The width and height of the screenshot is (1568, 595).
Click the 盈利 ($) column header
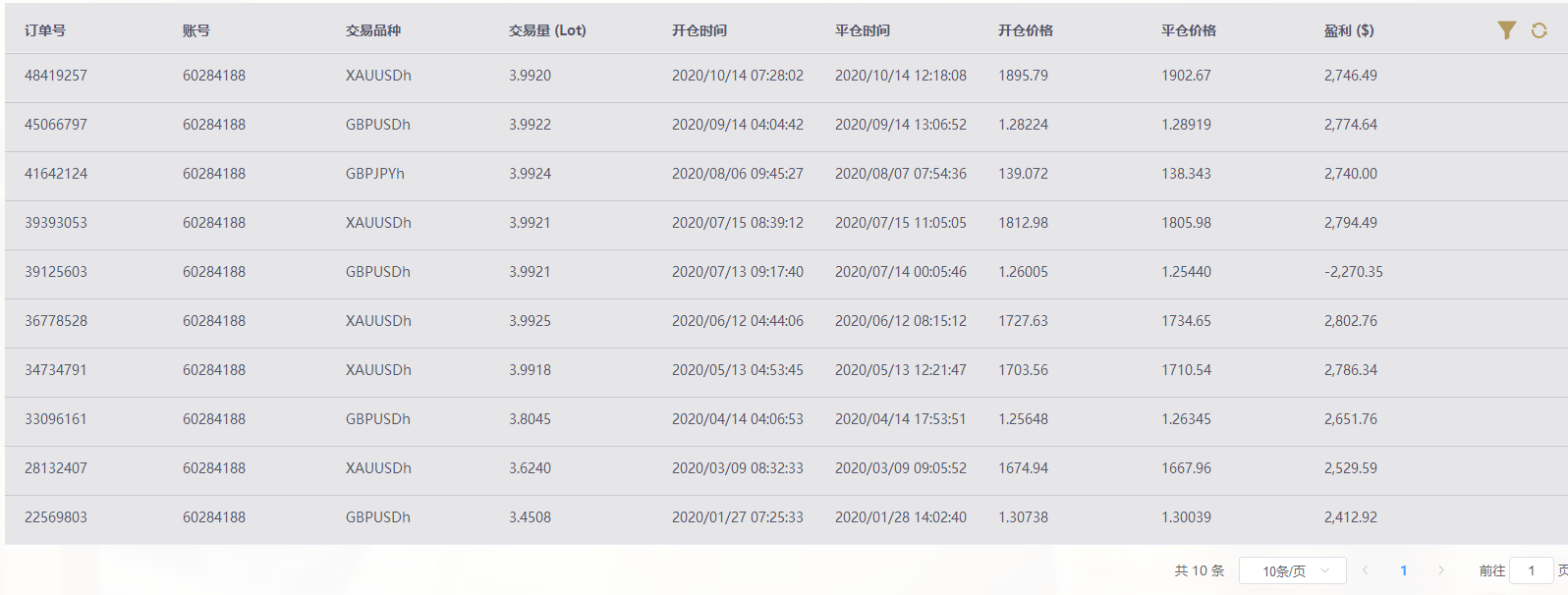click(x=1349, y=30)
